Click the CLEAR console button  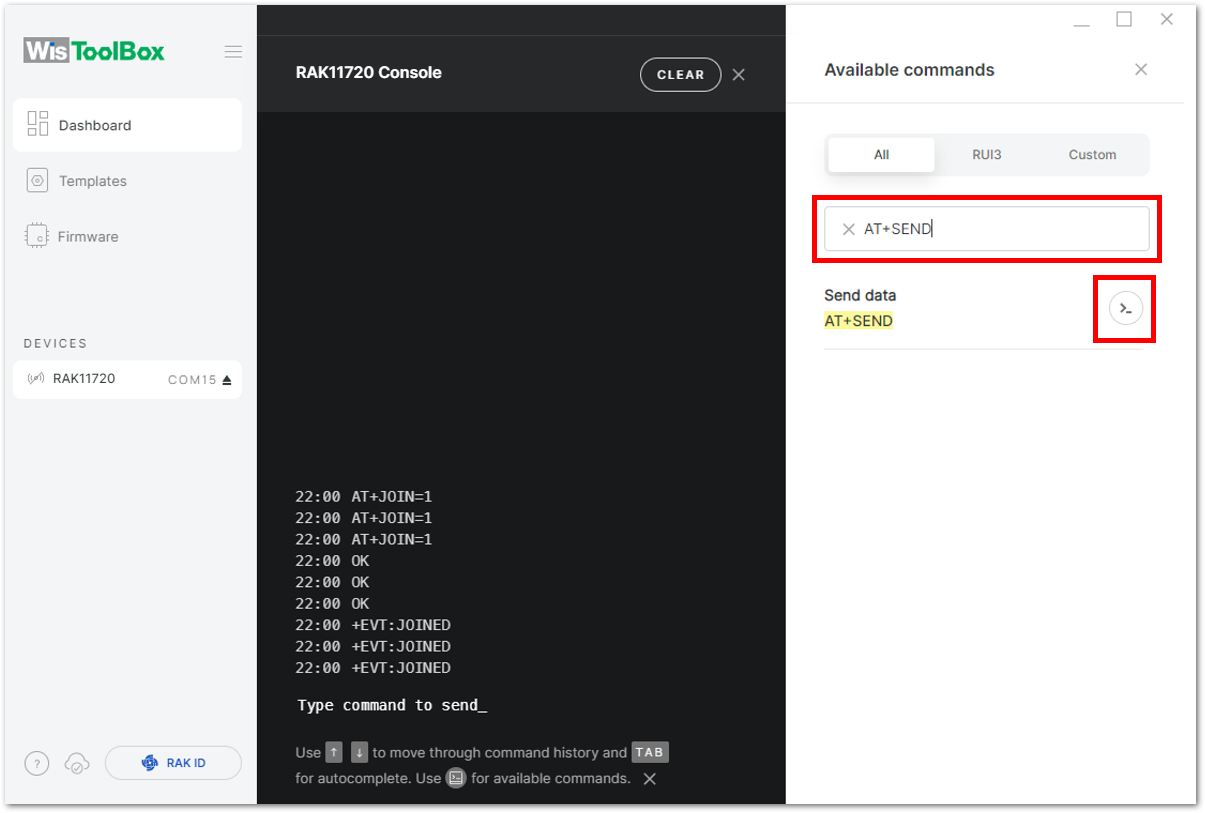pos(680,74)
